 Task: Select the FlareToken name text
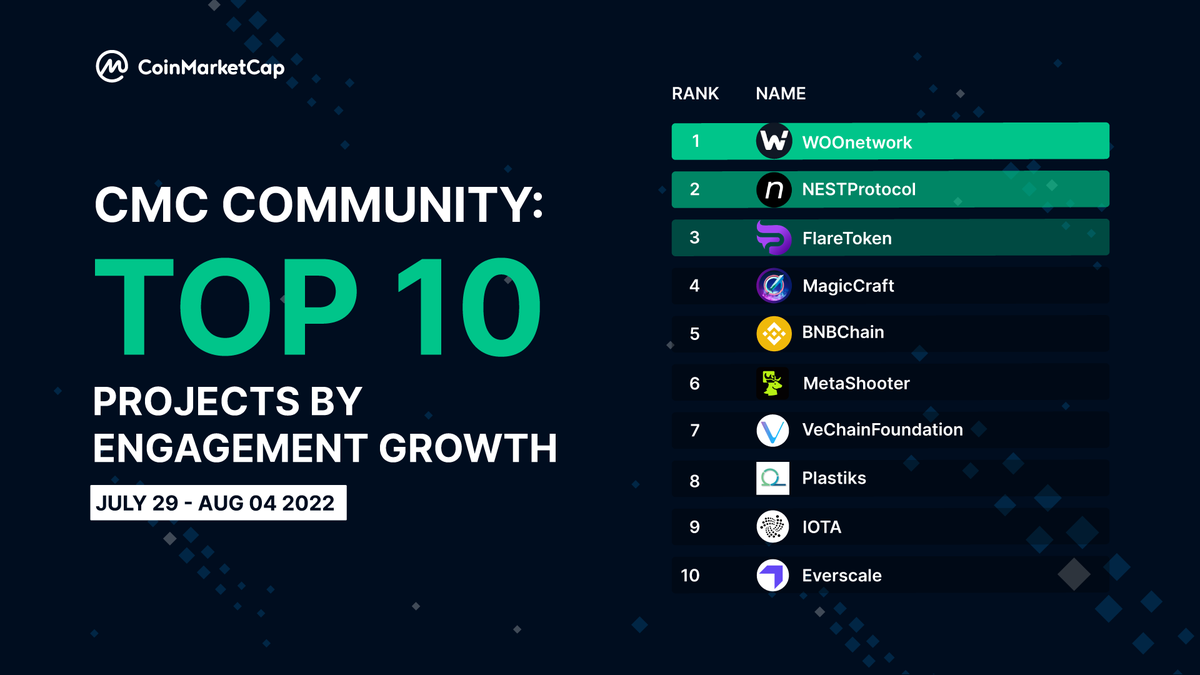point(847,238)
